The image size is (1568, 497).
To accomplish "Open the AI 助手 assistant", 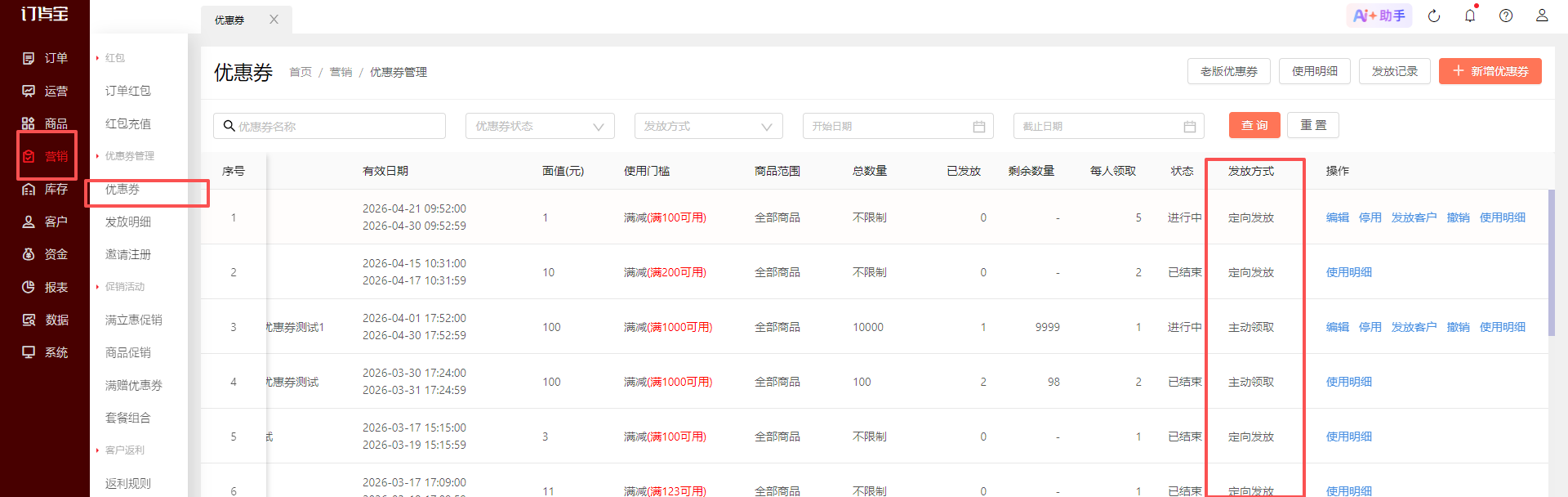I will [1379, 16].
